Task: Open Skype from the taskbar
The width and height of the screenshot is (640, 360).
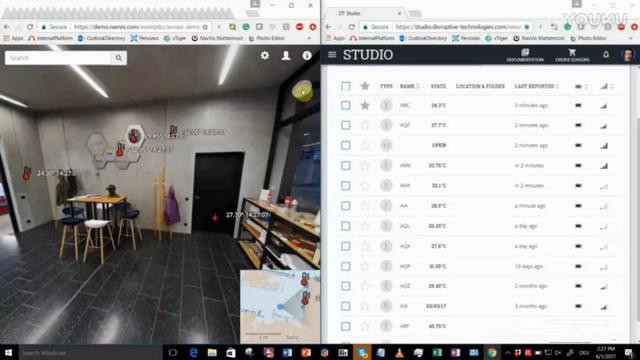Action: click(x=362, y=352)
